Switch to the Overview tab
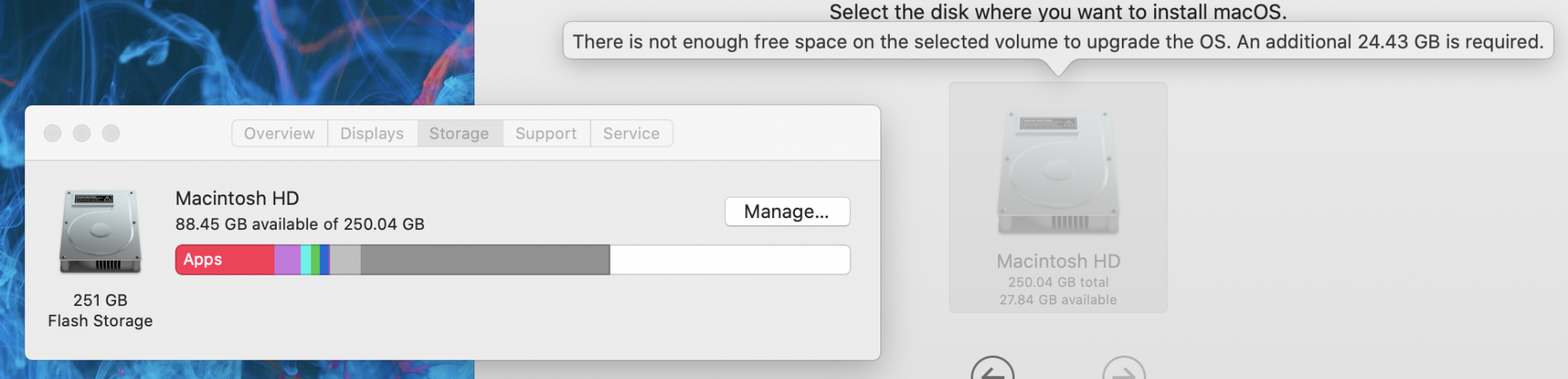Screen dimensions: 1568x379 click(279, 133)
